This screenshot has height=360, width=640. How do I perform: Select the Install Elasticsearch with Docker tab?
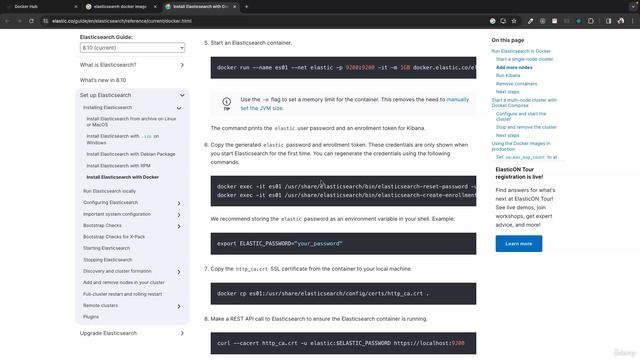tap(200, 7)
